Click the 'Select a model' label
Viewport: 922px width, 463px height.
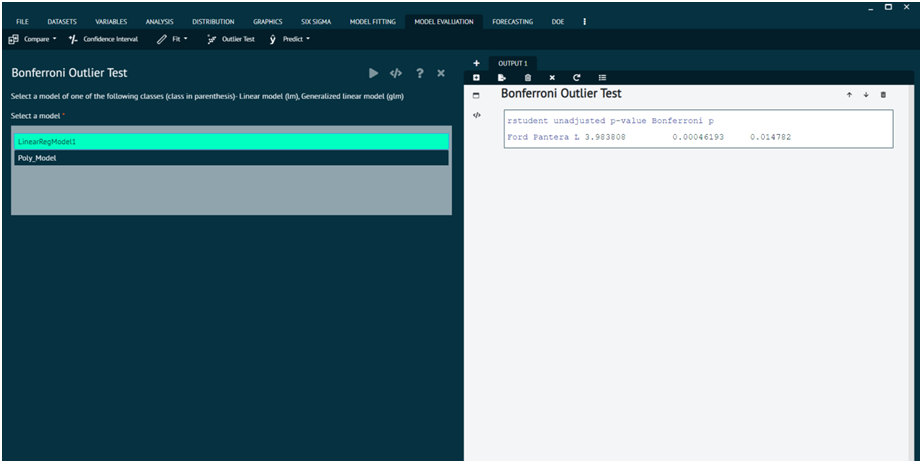pyautogui.click(x=35, y=116)
